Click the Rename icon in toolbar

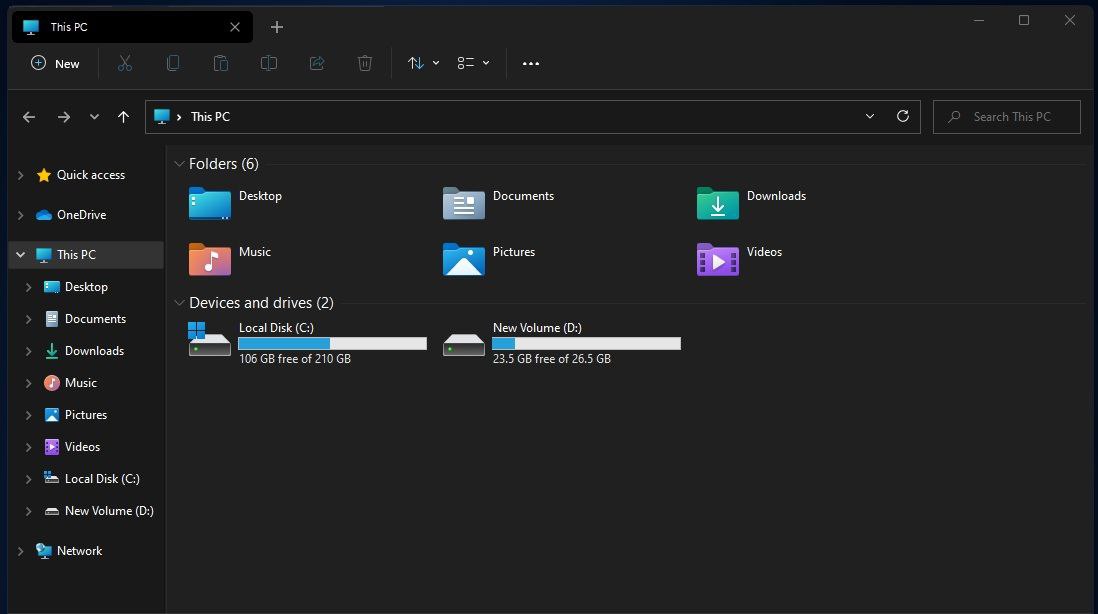pyautogui.click(x=269, y=63)
